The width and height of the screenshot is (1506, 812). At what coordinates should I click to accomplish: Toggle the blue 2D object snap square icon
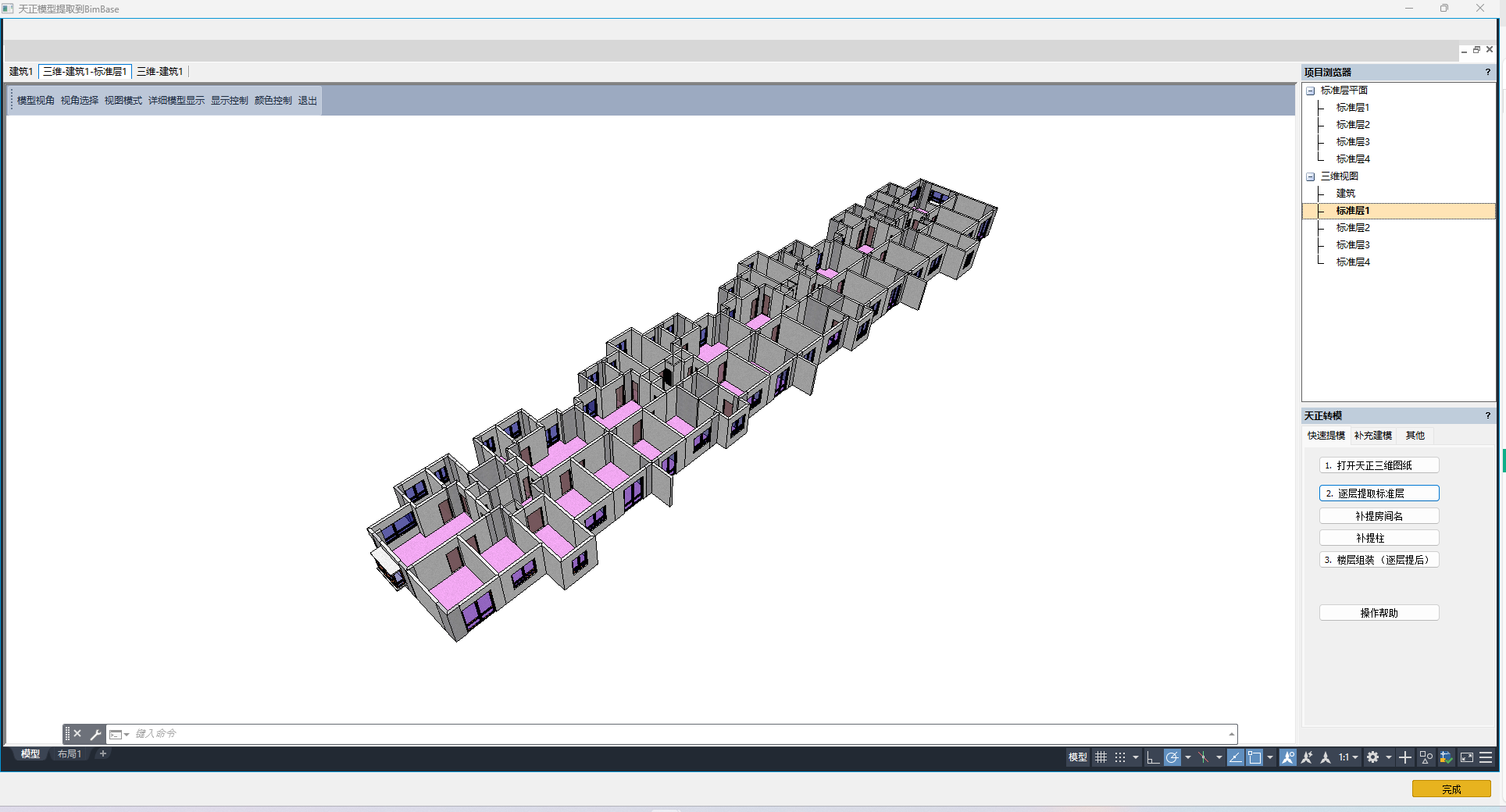[1254, 757]
